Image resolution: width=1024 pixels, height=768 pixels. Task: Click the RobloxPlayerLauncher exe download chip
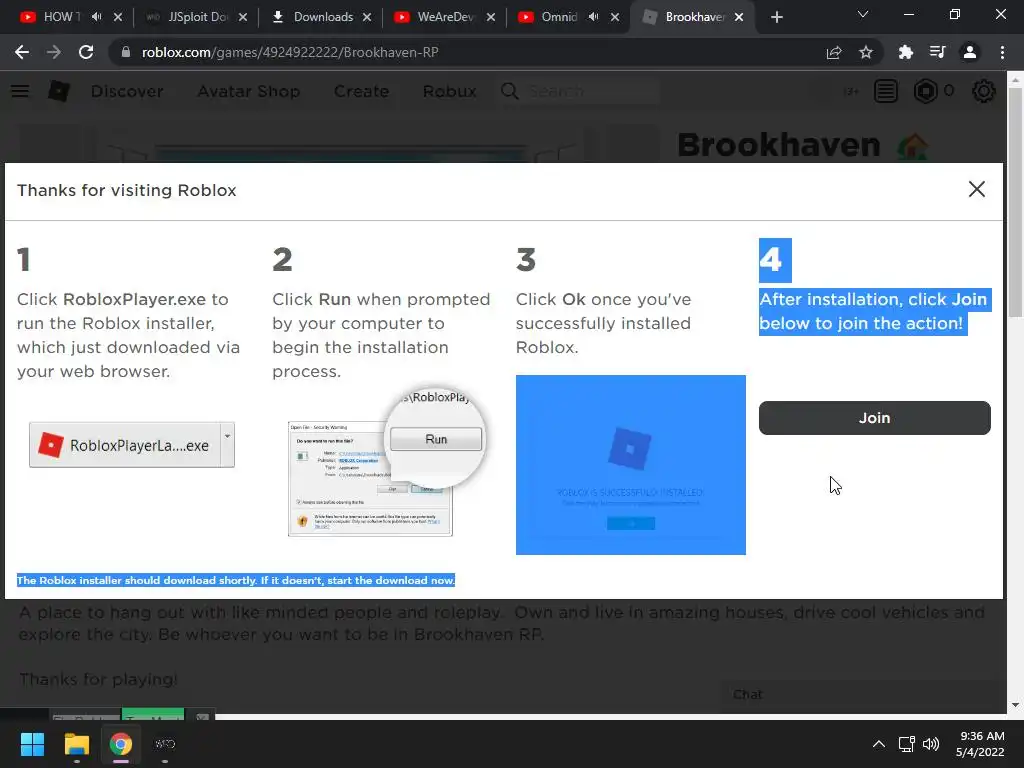click(124, 445)
